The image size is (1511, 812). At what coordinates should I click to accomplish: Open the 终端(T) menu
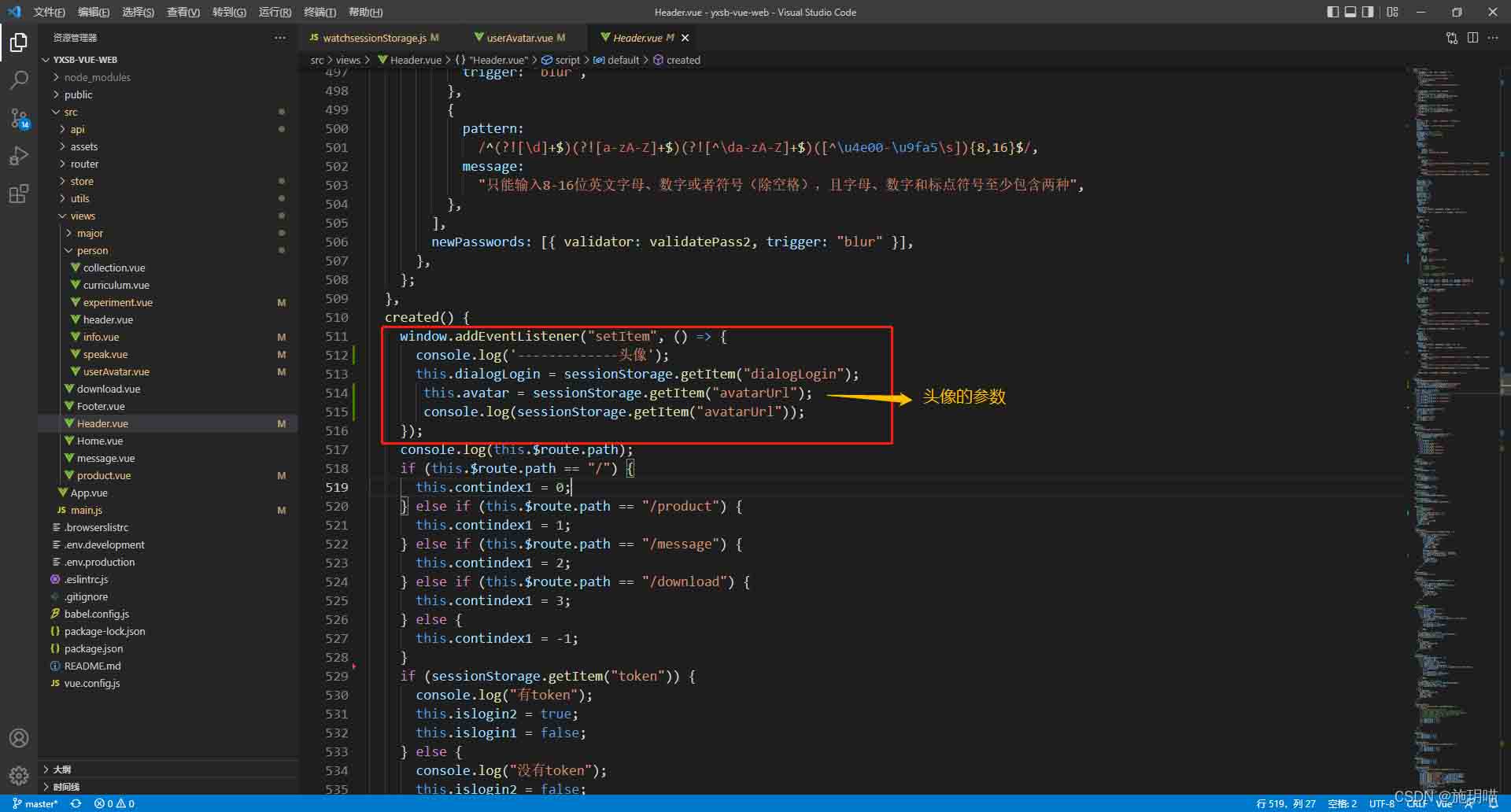pyautogui.click(x=320, y=12)
